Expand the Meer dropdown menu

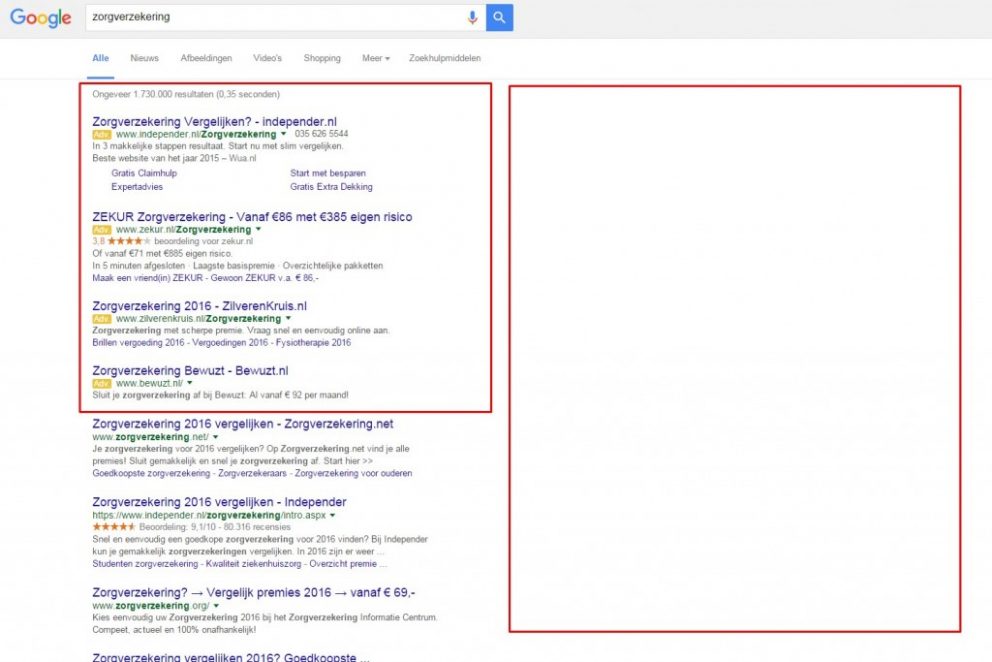[x=376, y=58]
